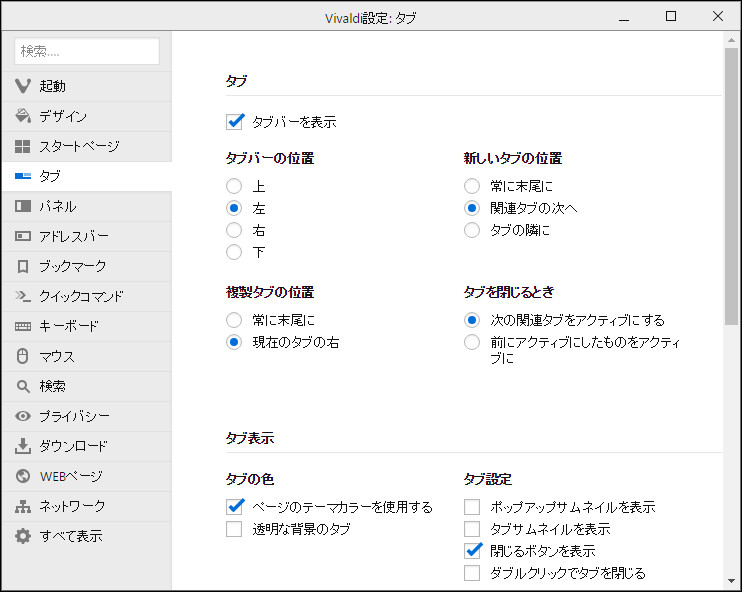The width and height of the screenshot is (742, 592).
Task: Click the panel icon beside パネル
Action: tap(23, 206)
